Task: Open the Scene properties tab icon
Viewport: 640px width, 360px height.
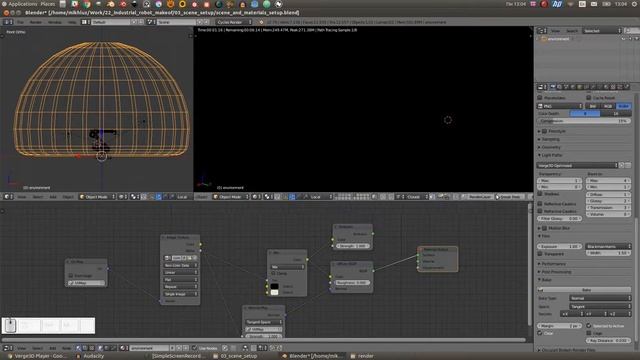Action: [x=565, y=87]
